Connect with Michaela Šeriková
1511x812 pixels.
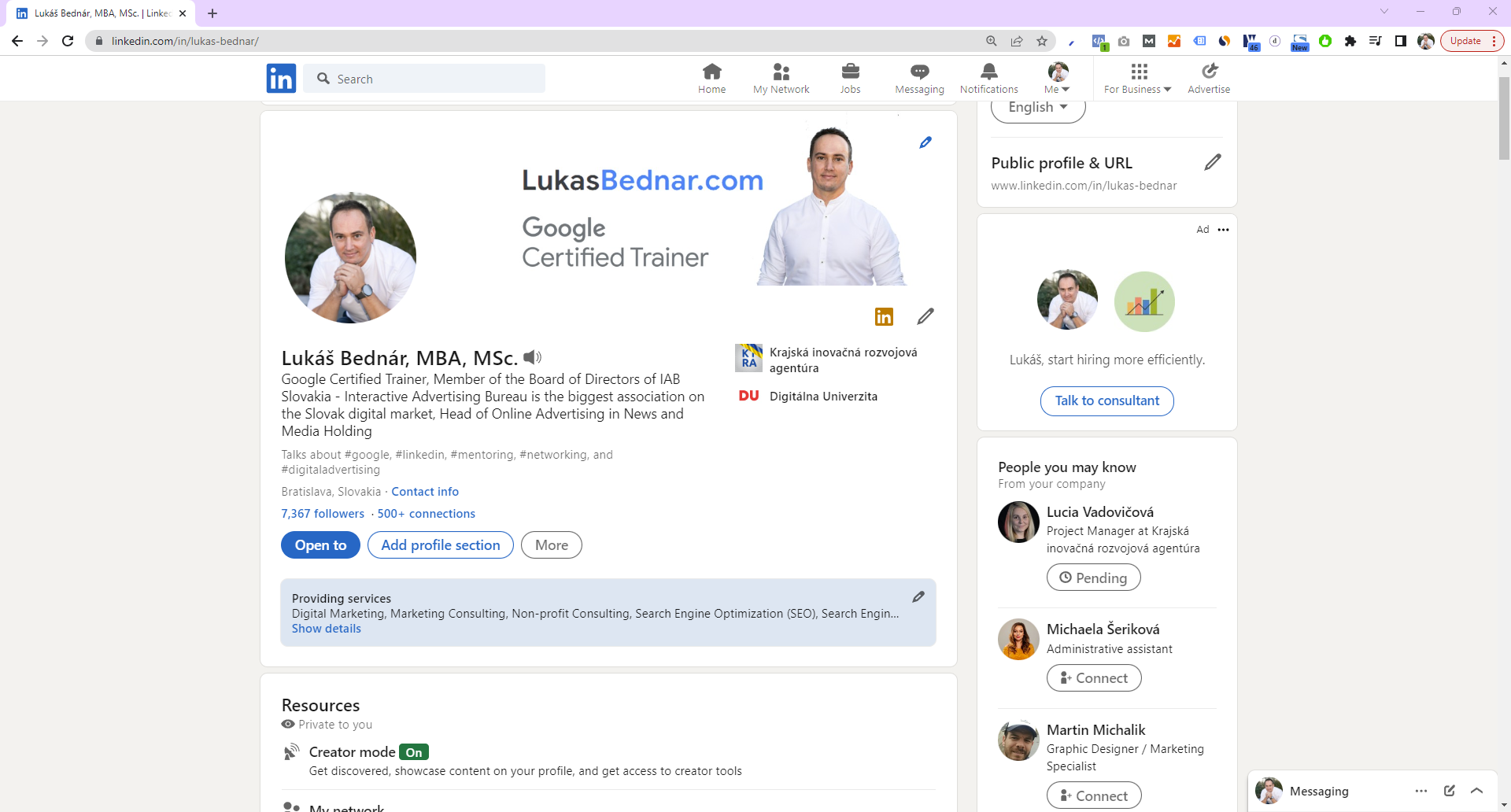(1094, 678)
